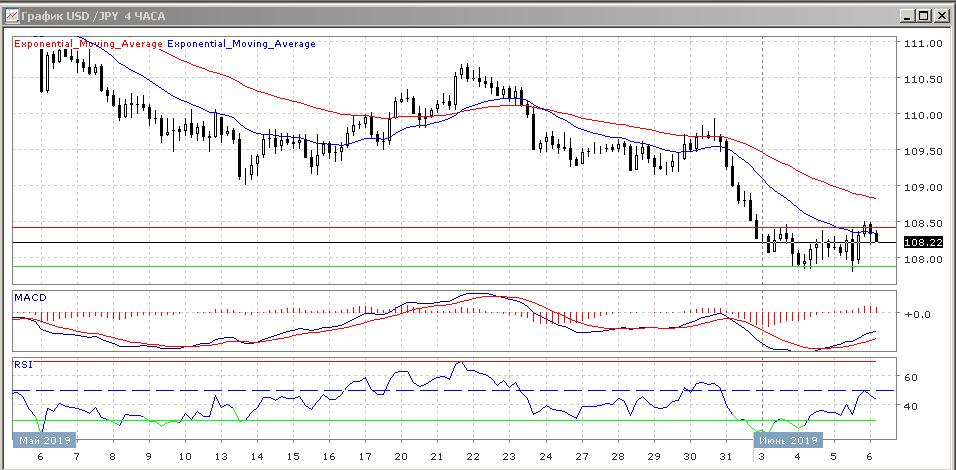This screenshot has width=956, height=470.
Task: Maximize the USD/JPY chart window
Action: pyautogui.click(x=924, y=16)
